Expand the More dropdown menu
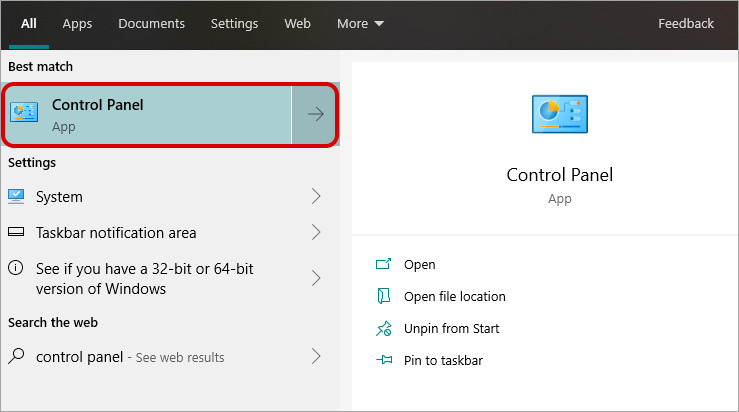This screenshot has height=412, width=739. [361, 24]
